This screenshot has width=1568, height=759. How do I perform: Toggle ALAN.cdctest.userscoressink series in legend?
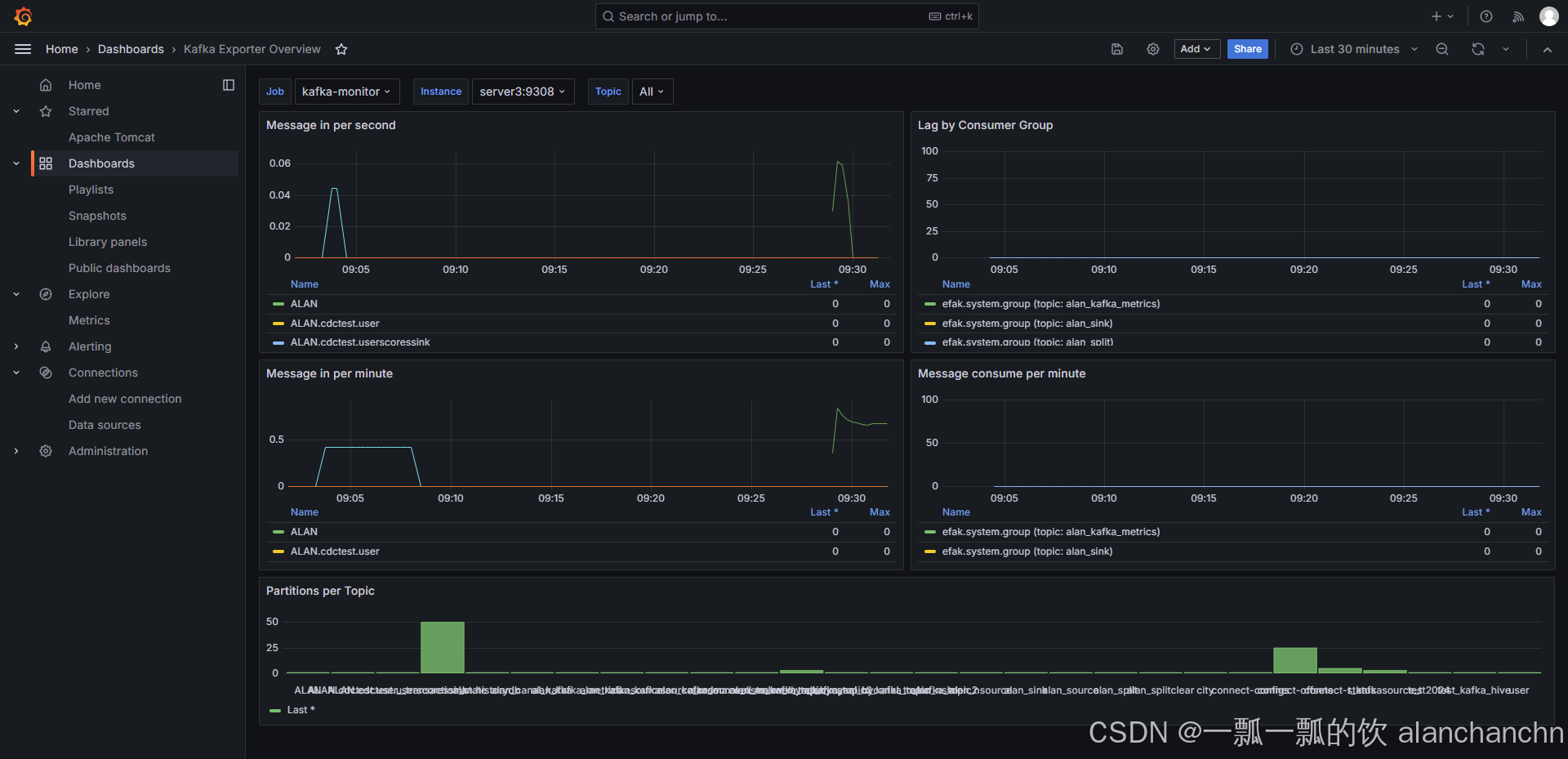pos(360,342)
